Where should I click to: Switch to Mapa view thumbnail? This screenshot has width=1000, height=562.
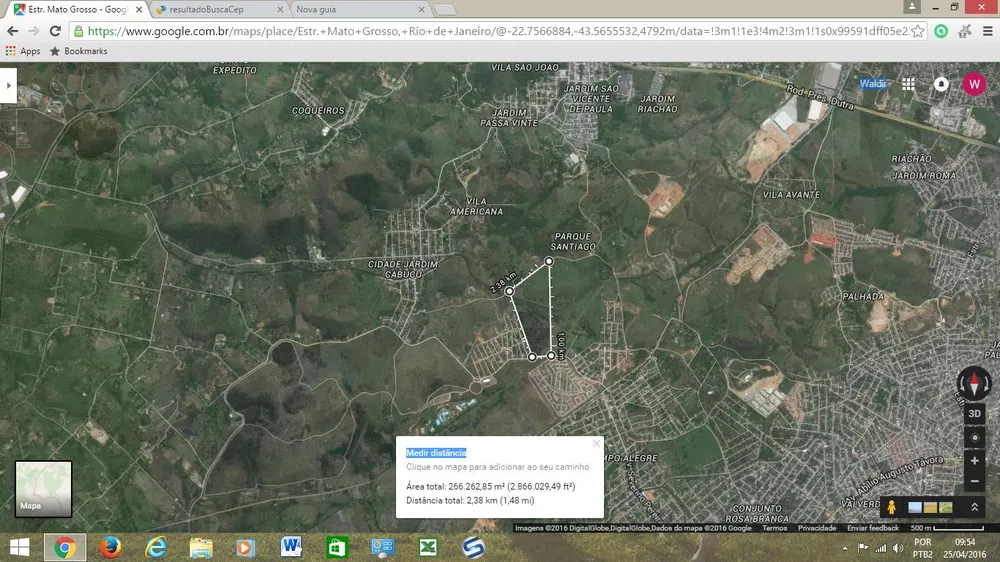point(43,489)
